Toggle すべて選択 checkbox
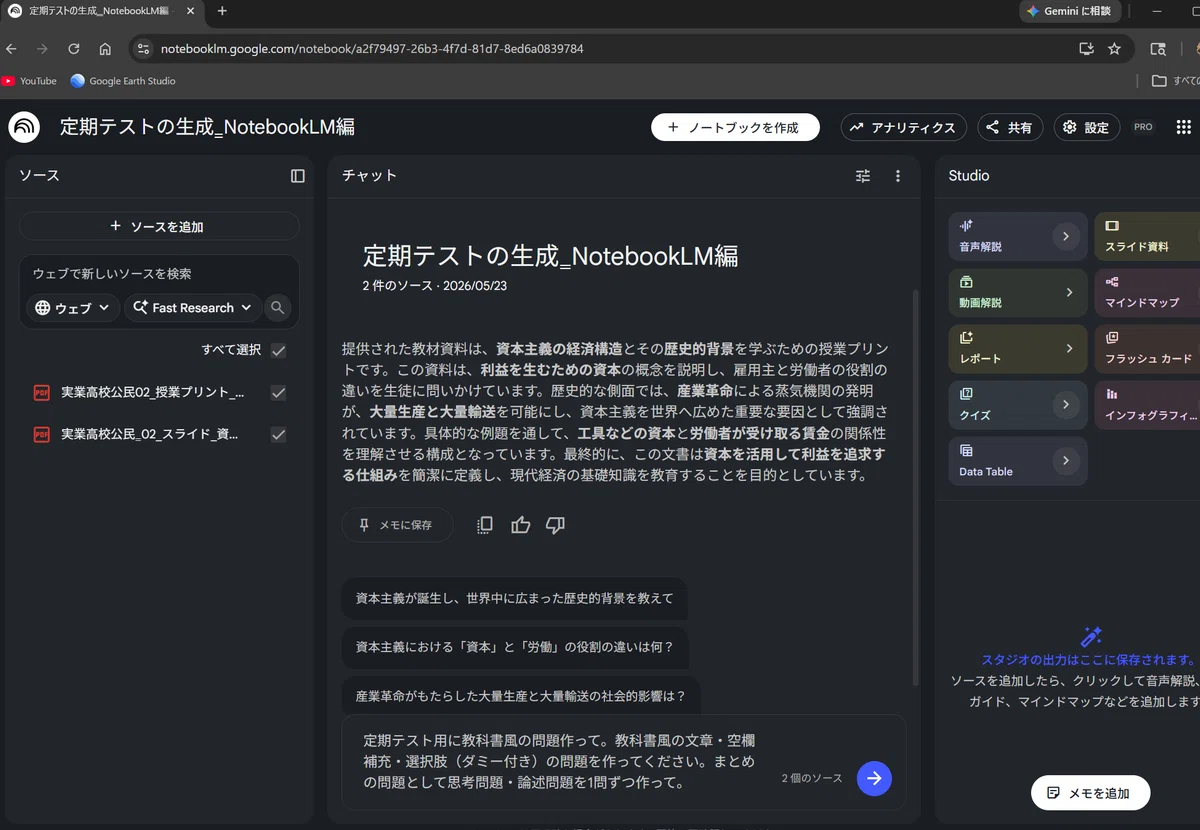 pyautogui.click(x=278, y=351)
